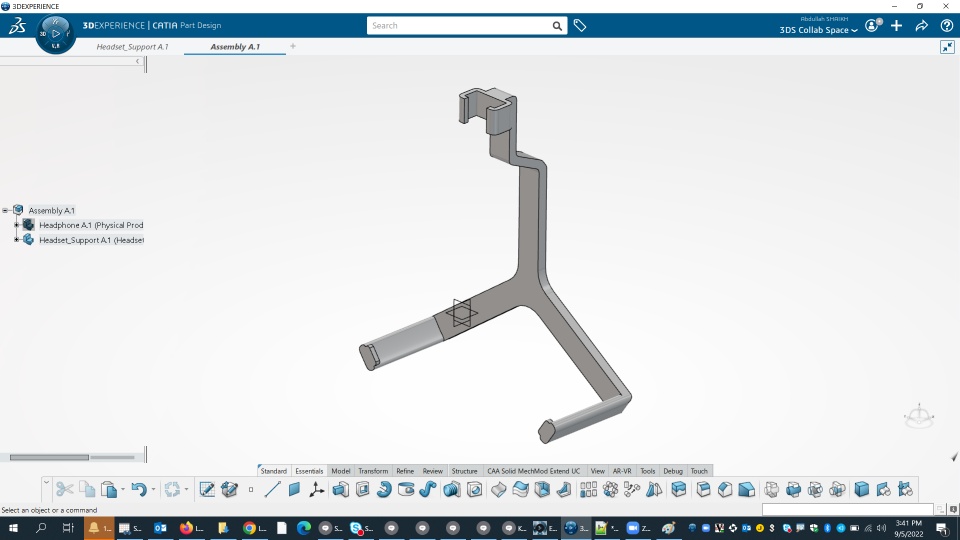This screenshot has height=540, width=960.
Task: Open the Transform toolbar tab
Action: 373,471
